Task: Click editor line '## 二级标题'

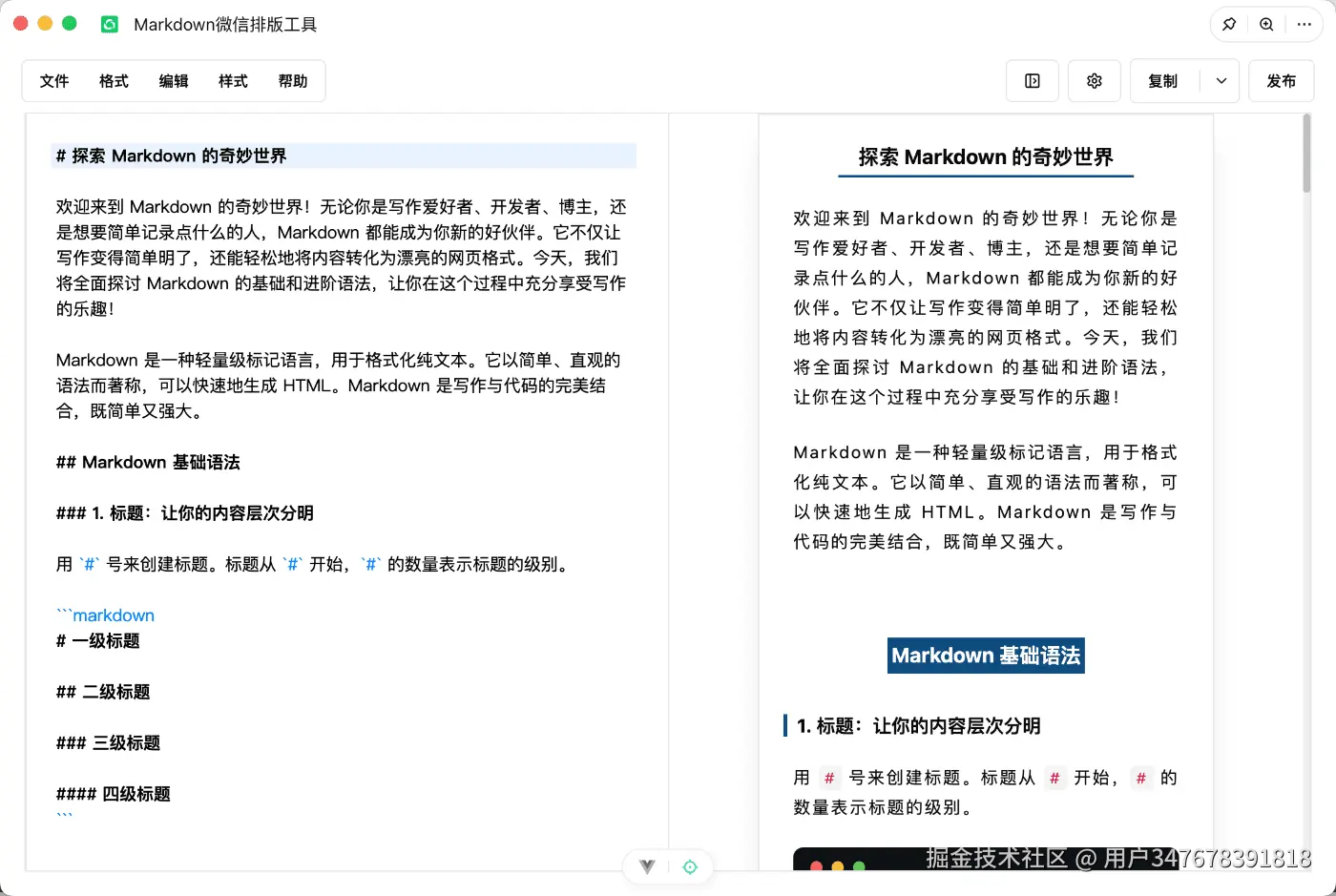Action: [103, 692]
